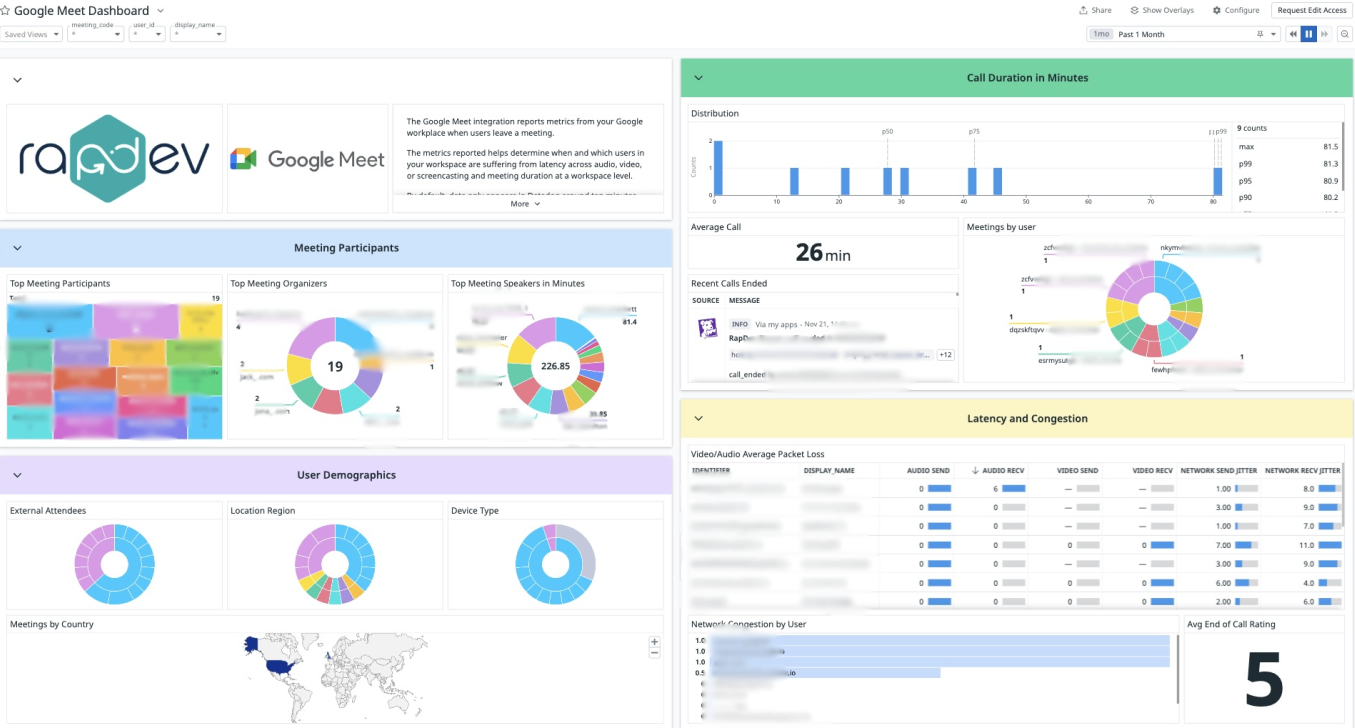The image size is (1355, 728).
Task: Pause live dashboard updates
Action: 1309,34
